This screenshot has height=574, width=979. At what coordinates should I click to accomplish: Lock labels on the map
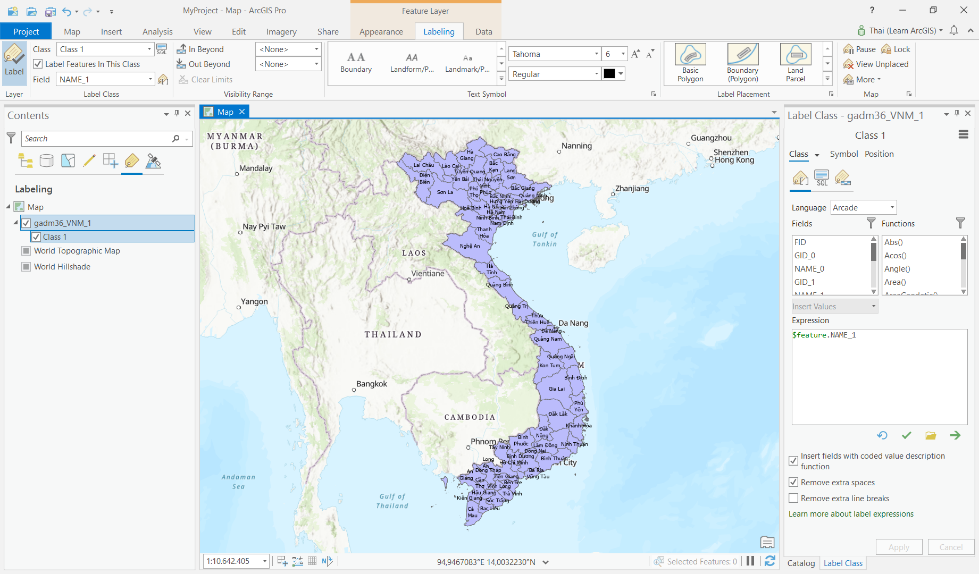(896, 49)
